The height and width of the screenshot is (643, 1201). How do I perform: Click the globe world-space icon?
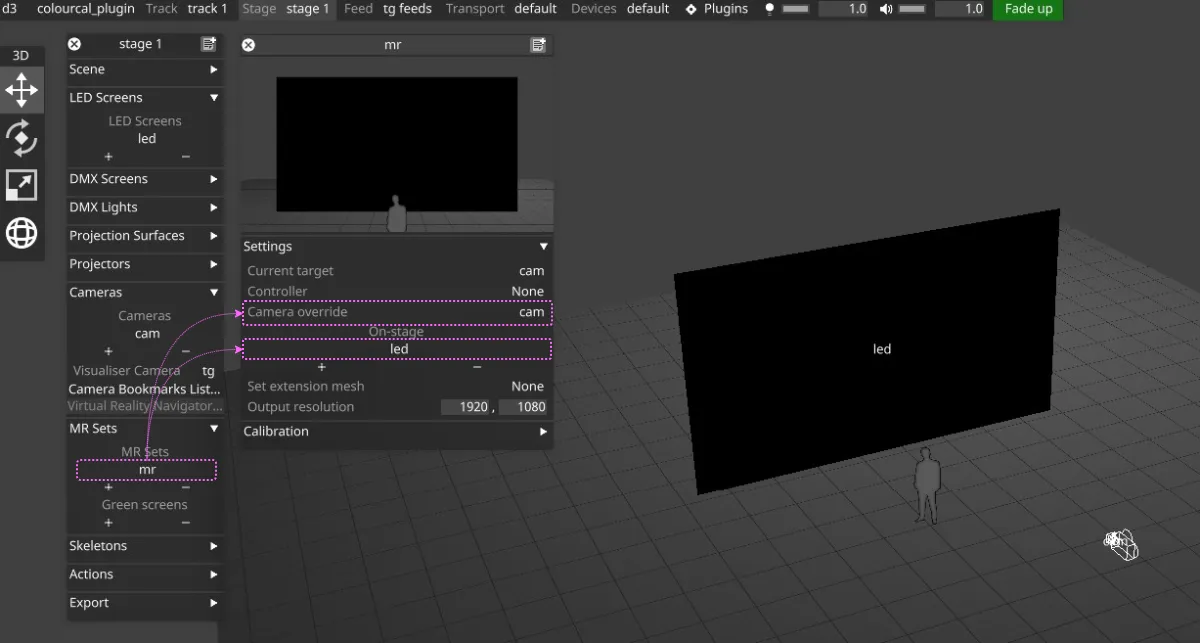[x=21, y=233]
